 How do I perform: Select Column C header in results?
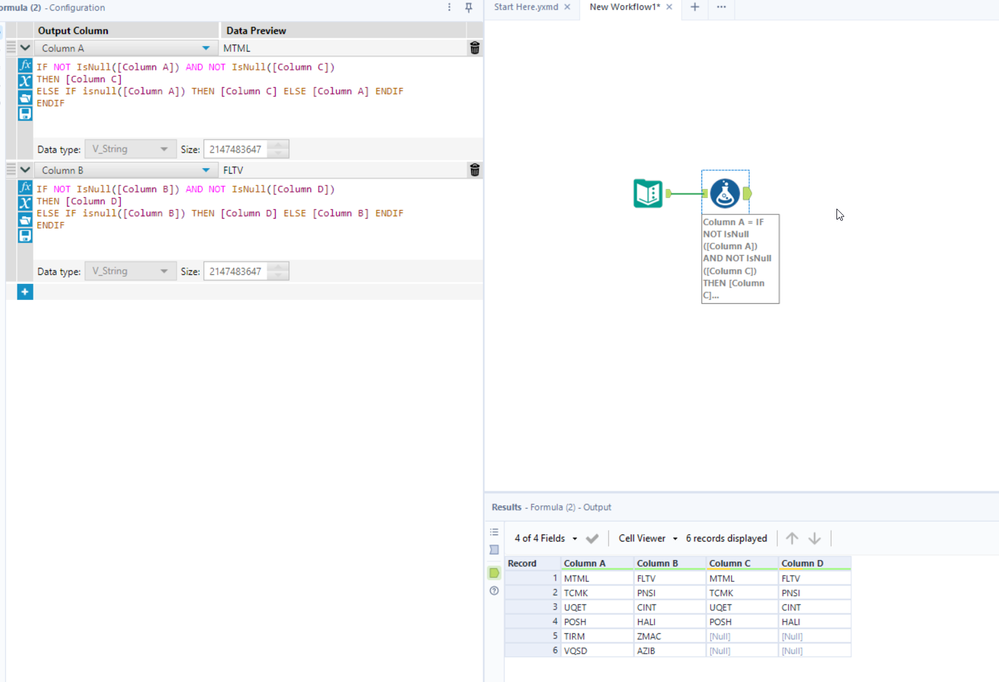(742, 563)
